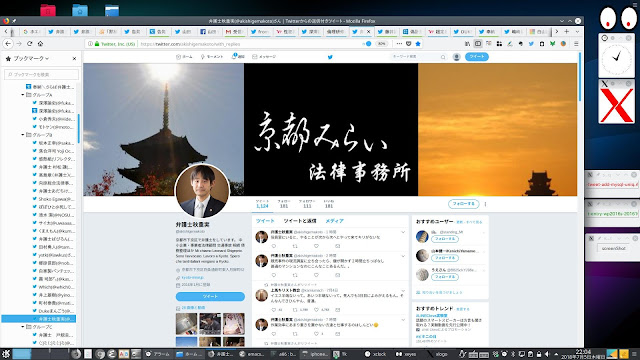Click the profile tweets count stat

pos(262,204)
